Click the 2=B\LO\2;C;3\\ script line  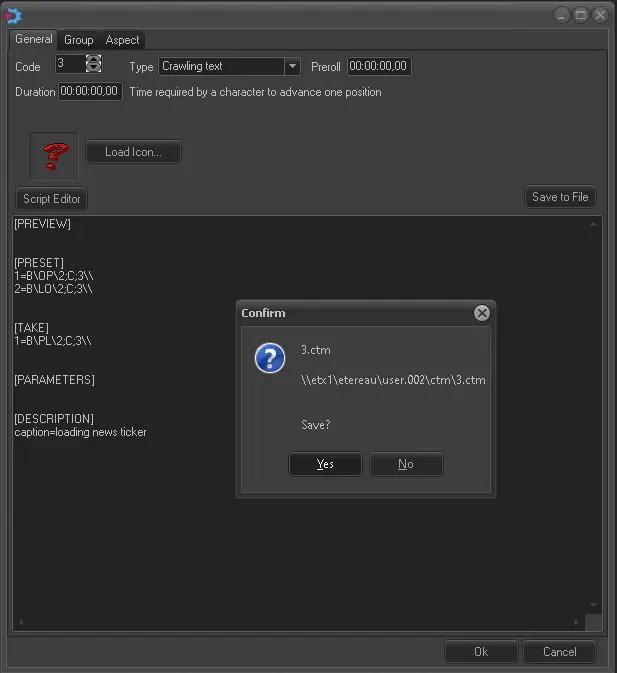pyautogui.click(x=53, y=289)
